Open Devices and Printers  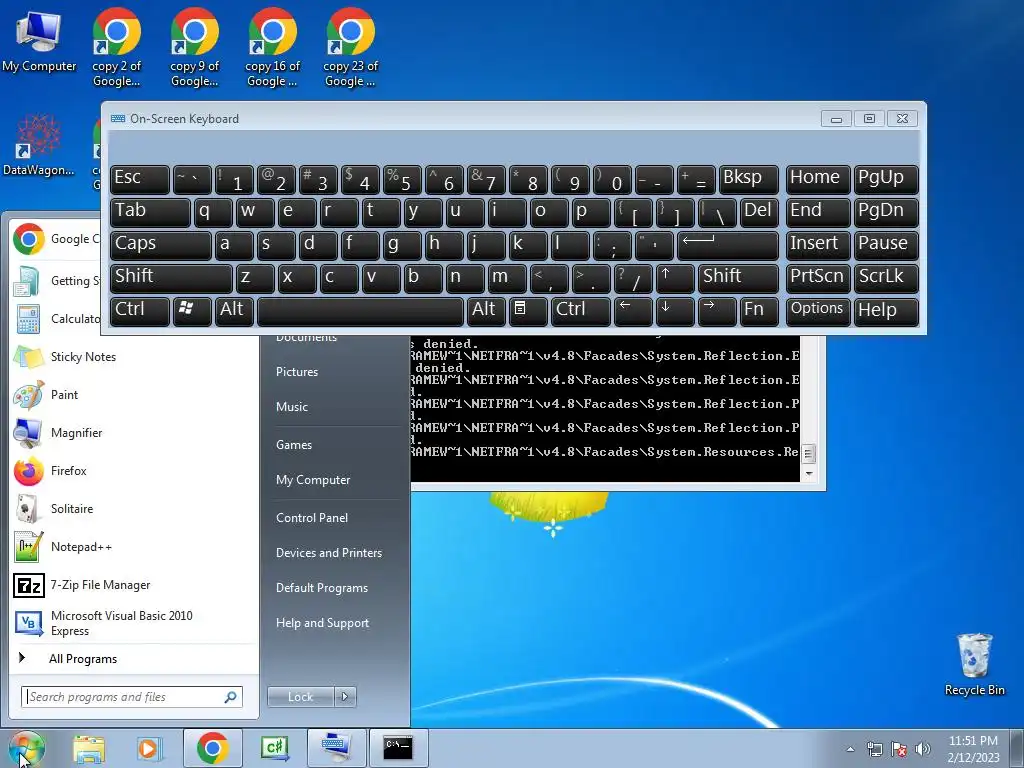[x=329, y=553]
